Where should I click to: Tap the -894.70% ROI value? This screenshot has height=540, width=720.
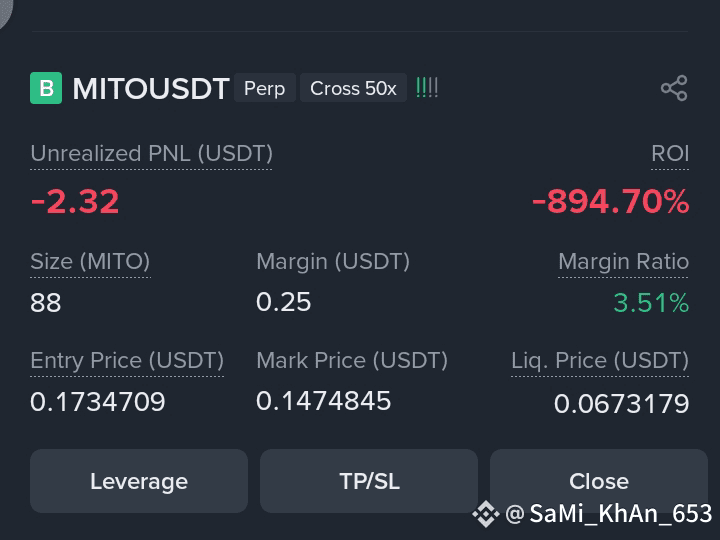pos(611,201)
